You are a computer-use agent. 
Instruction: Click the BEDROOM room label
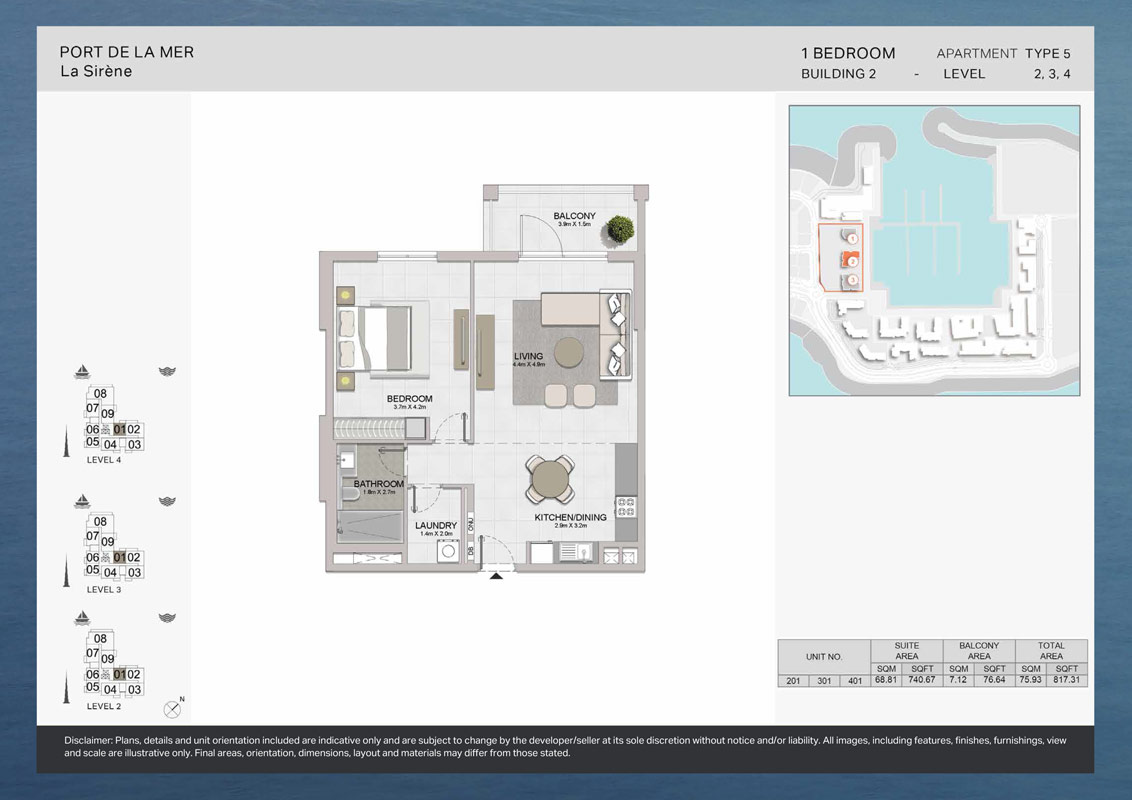(408, 399)
